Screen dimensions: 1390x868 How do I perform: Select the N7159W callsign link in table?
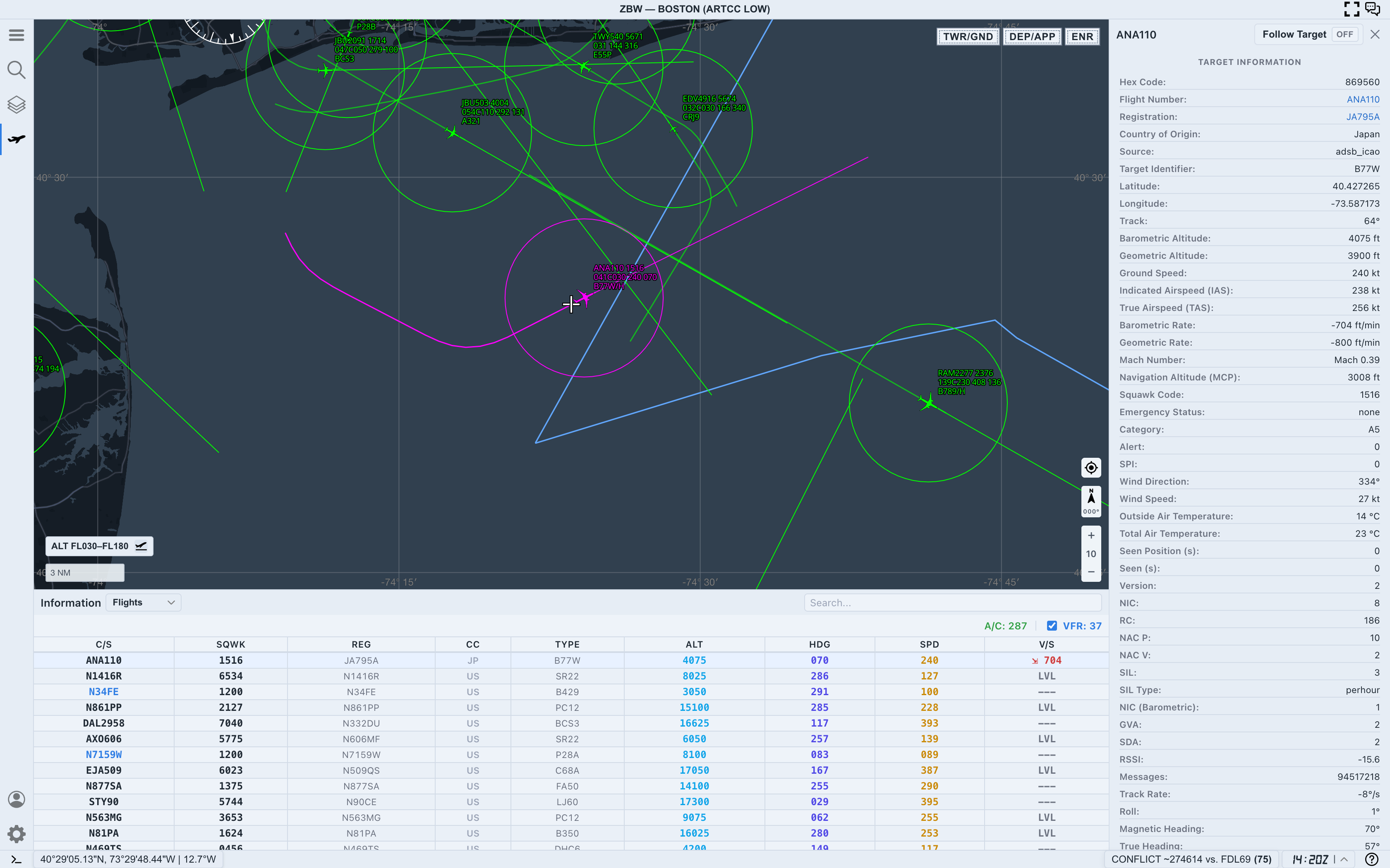104,754
